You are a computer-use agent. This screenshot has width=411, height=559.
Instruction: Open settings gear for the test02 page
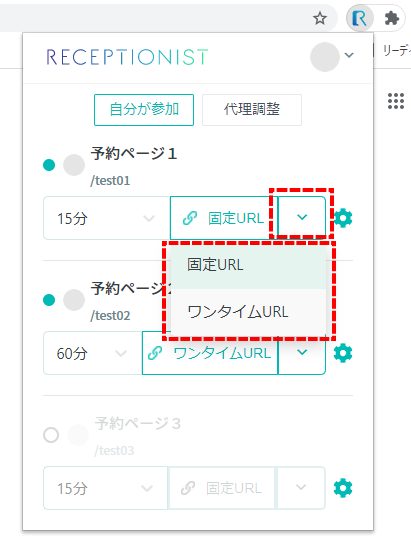point(343,353)
